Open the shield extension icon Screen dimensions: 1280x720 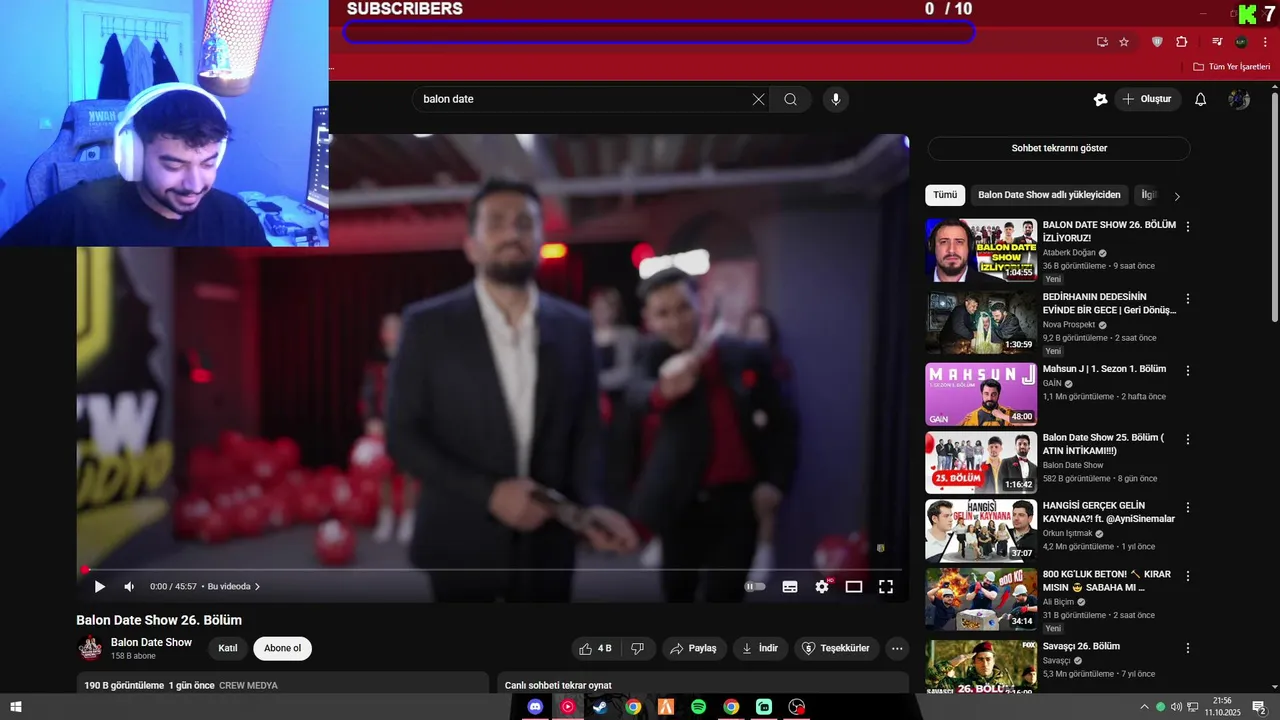1158,42
